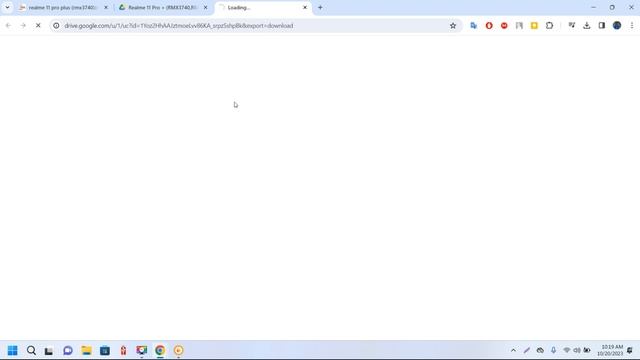
Task: Open the clock and calendar flyout
Action: point(610,350)
